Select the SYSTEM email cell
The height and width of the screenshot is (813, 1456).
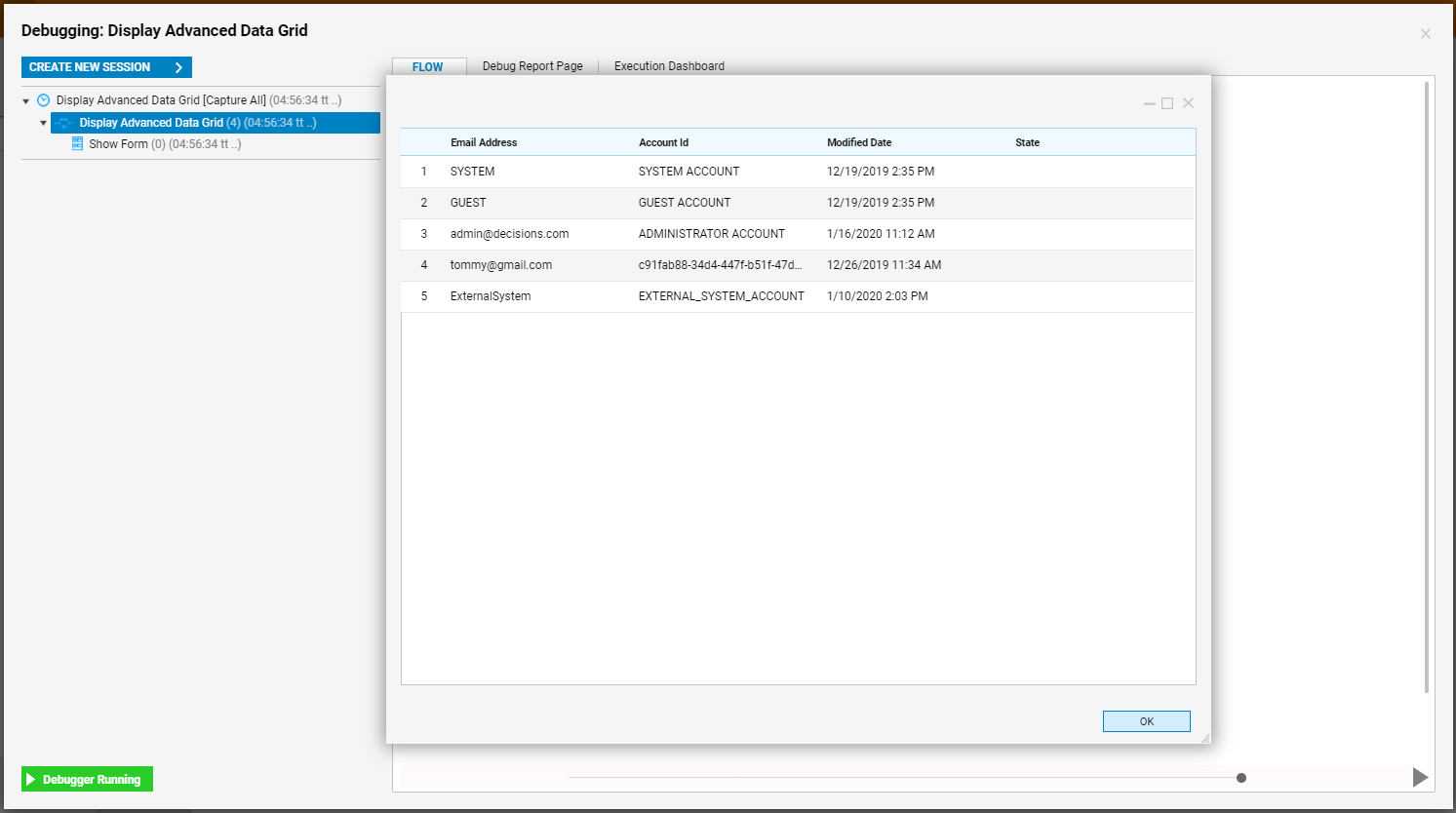pos(472,172)
